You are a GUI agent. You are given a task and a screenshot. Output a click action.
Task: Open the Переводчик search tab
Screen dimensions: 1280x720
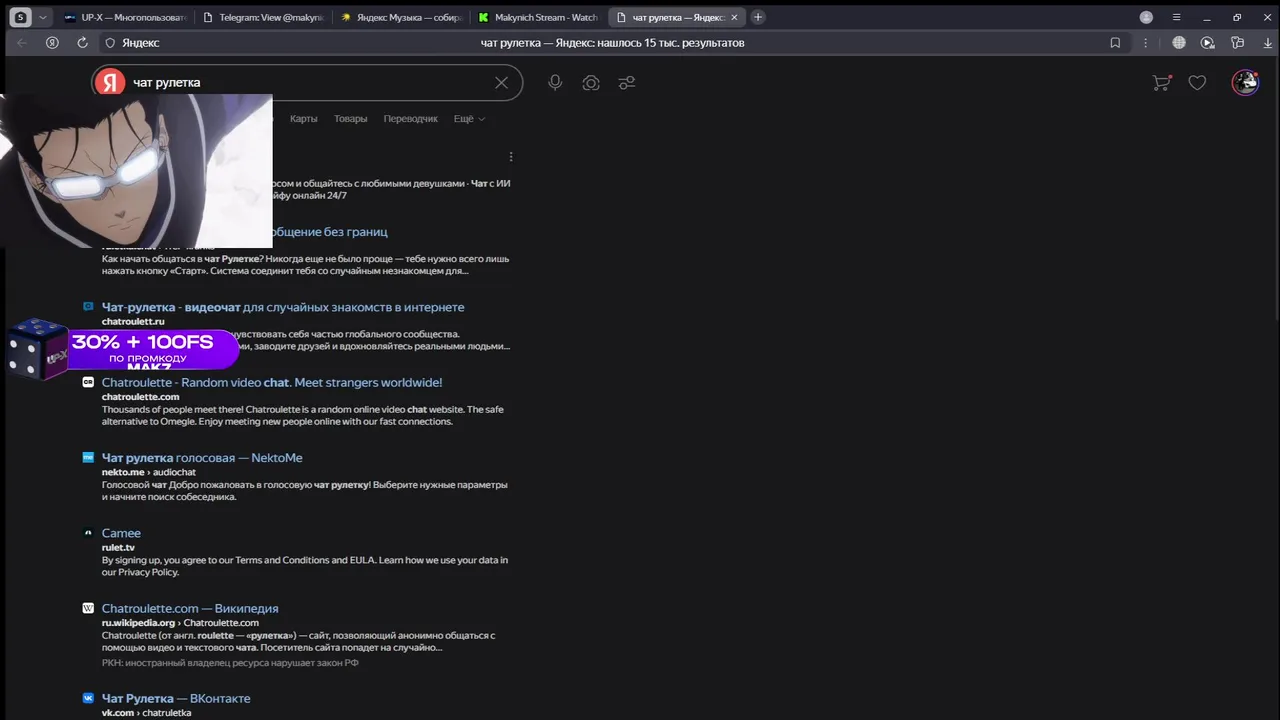point(410,119)
